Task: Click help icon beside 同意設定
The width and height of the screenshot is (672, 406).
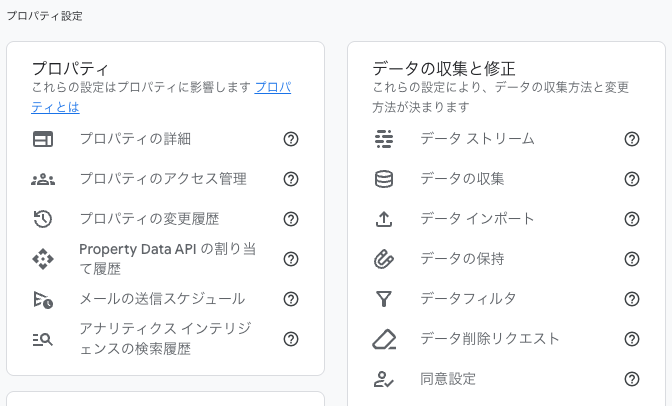Action: click(x=632, y=379)
